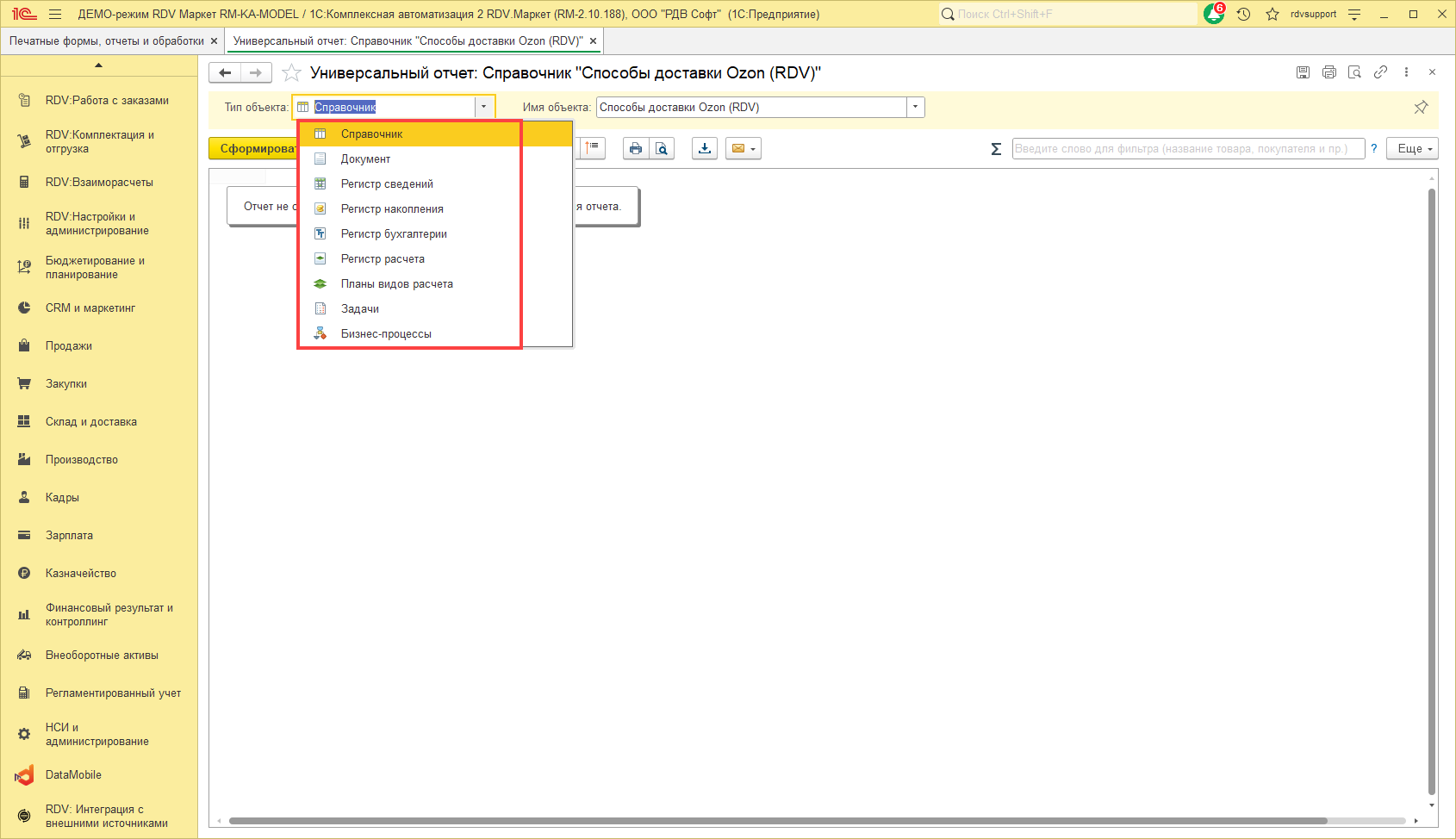Choose Регистр накопления from the list
This screenshot has height=839, width=1456.
[392, 209]
